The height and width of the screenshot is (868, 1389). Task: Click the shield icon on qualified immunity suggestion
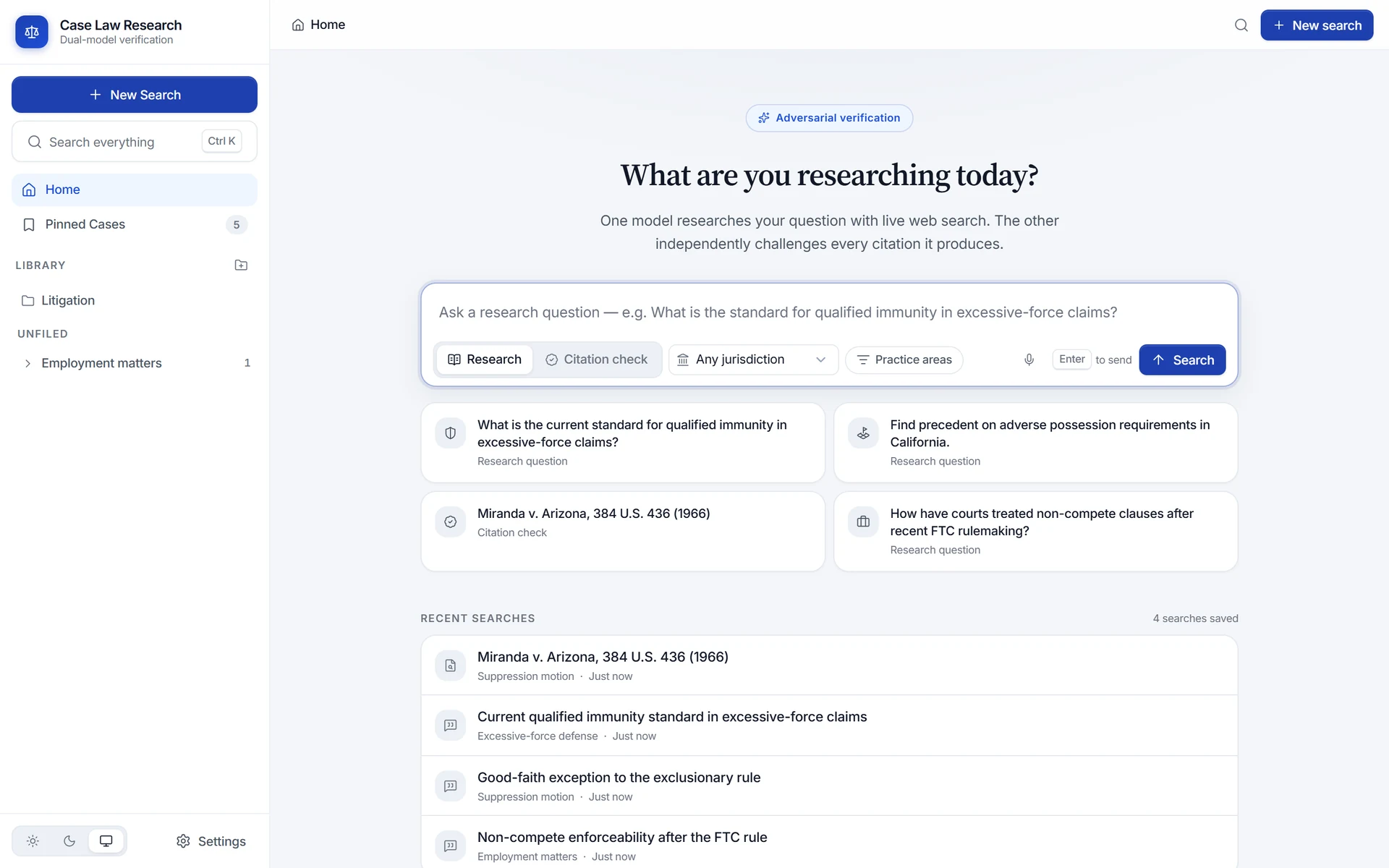click(450, 433)
